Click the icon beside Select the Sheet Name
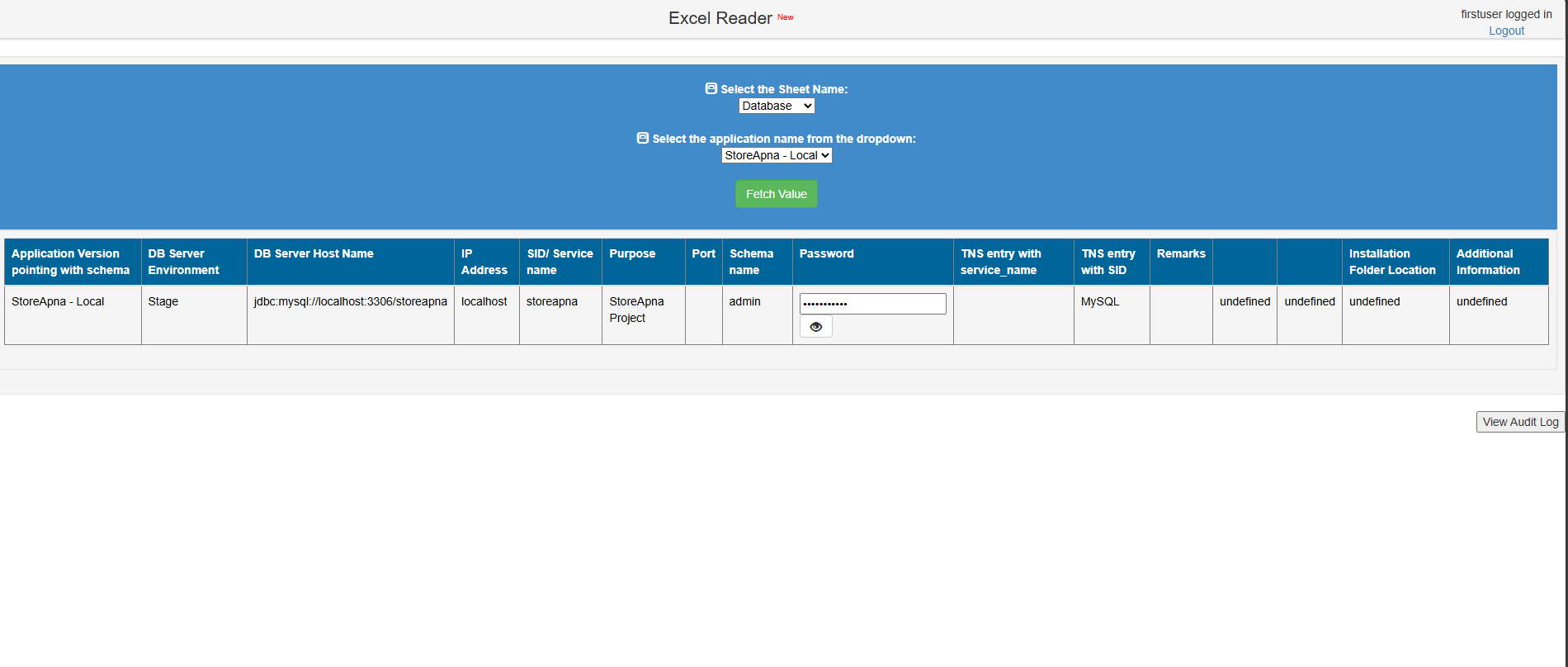This screenshot has height=667, width=1568. 711,88
